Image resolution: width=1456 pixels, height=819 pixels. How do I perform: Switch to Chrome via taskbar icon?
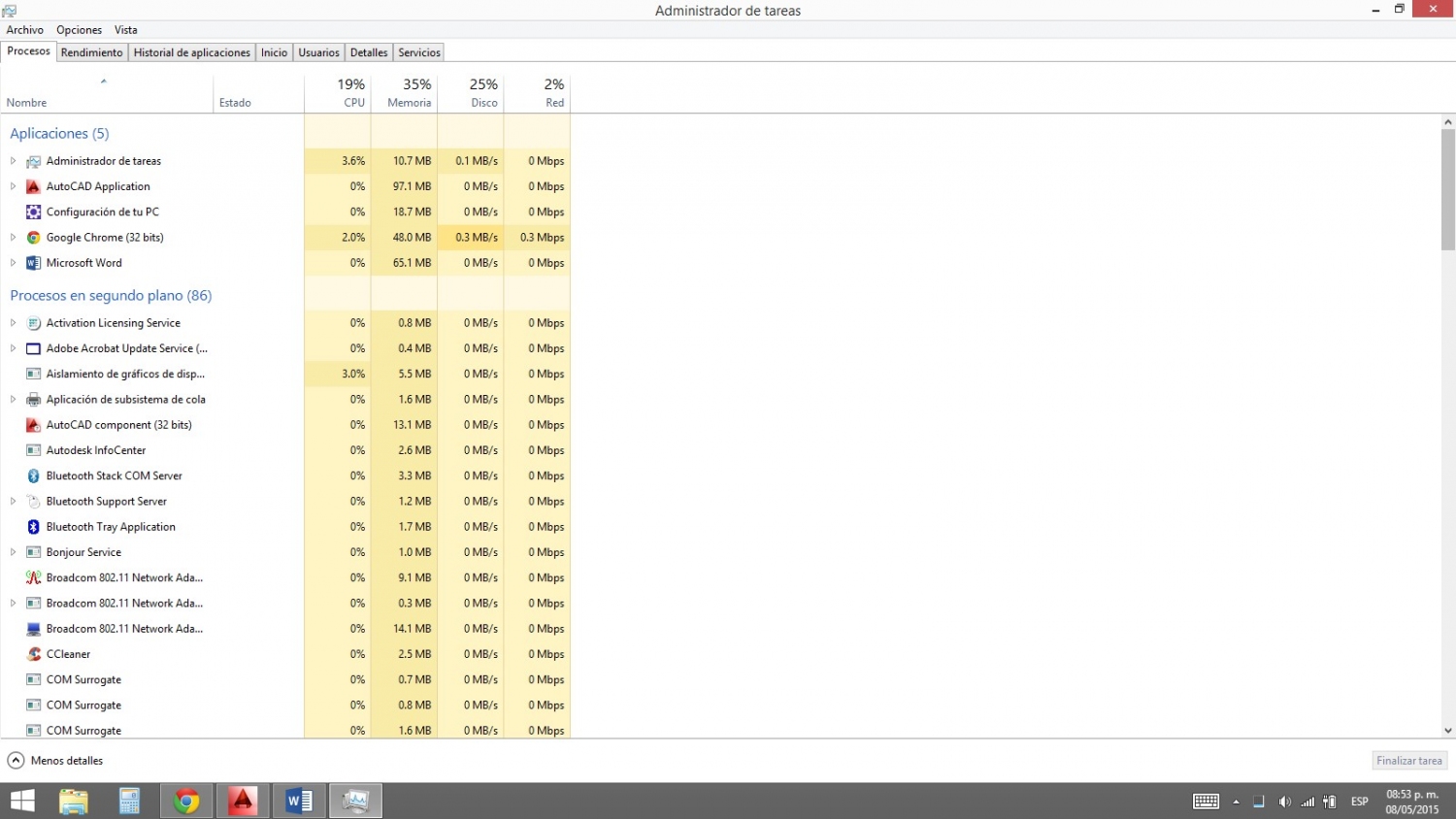186,801
